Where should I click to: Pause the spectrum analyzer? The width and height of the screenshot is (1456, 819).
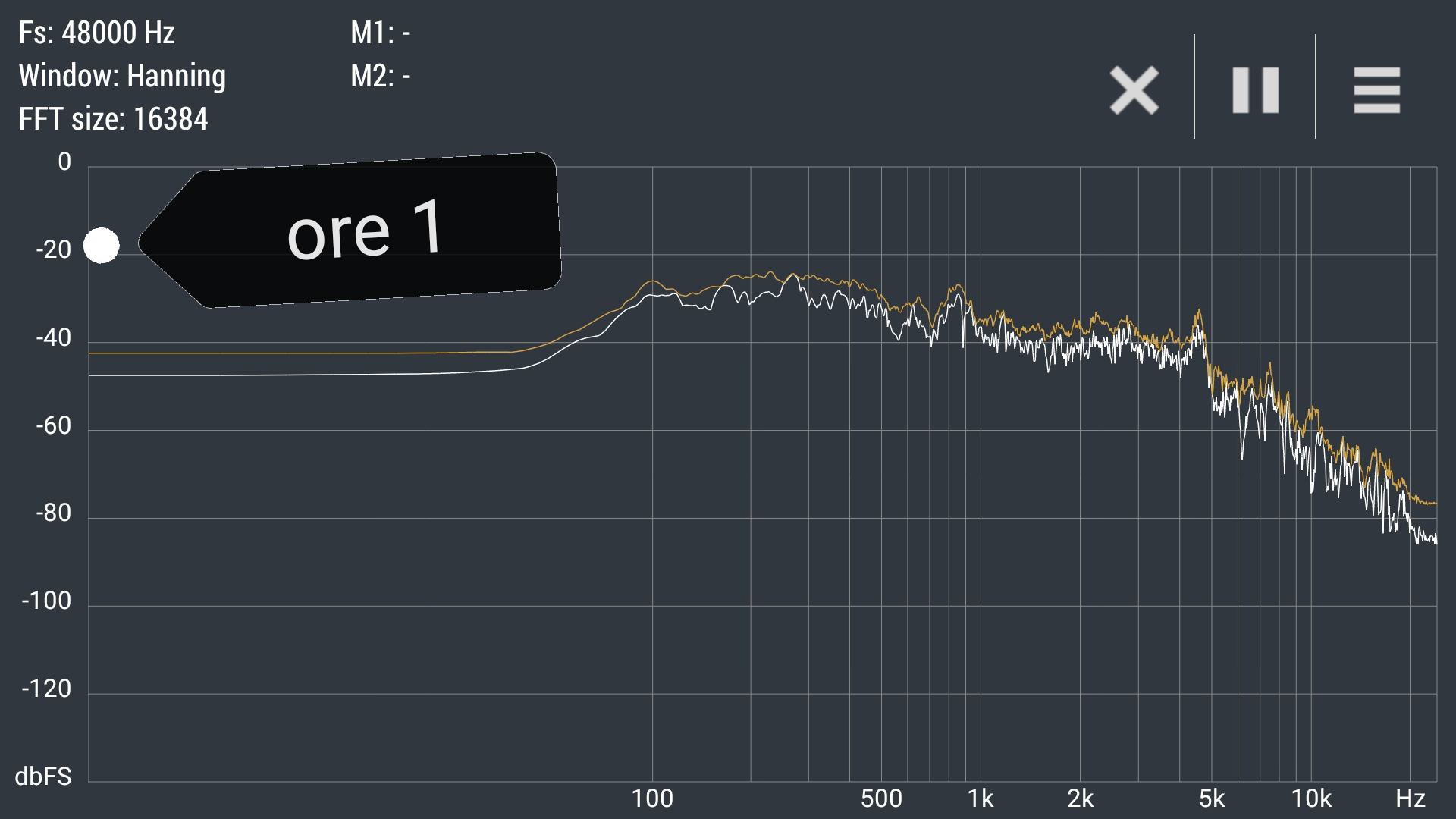[1255, 90]
